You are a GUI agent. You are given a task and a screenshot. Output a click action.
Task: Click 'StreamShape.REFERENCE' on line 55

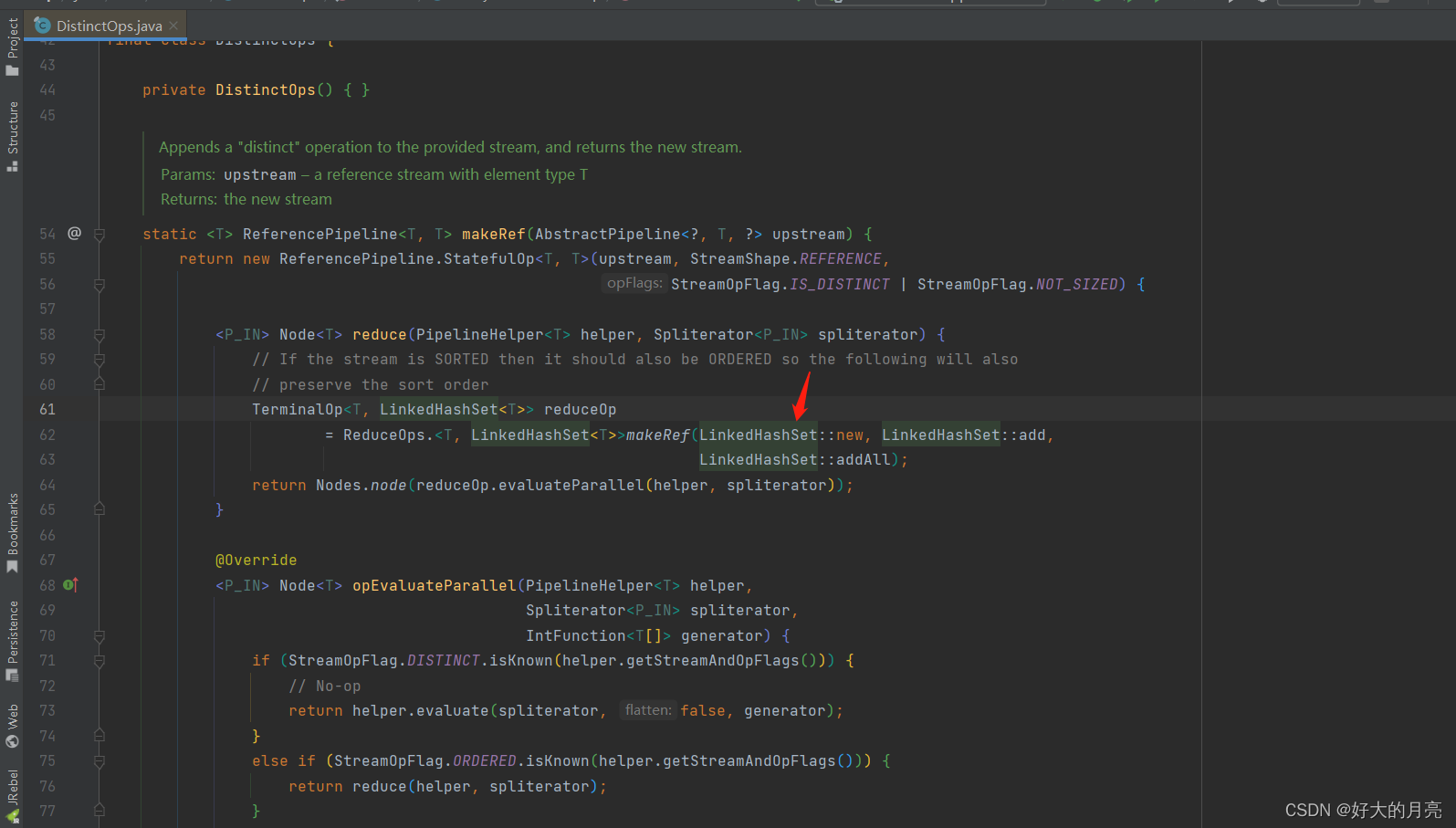[x=786, y=258]
